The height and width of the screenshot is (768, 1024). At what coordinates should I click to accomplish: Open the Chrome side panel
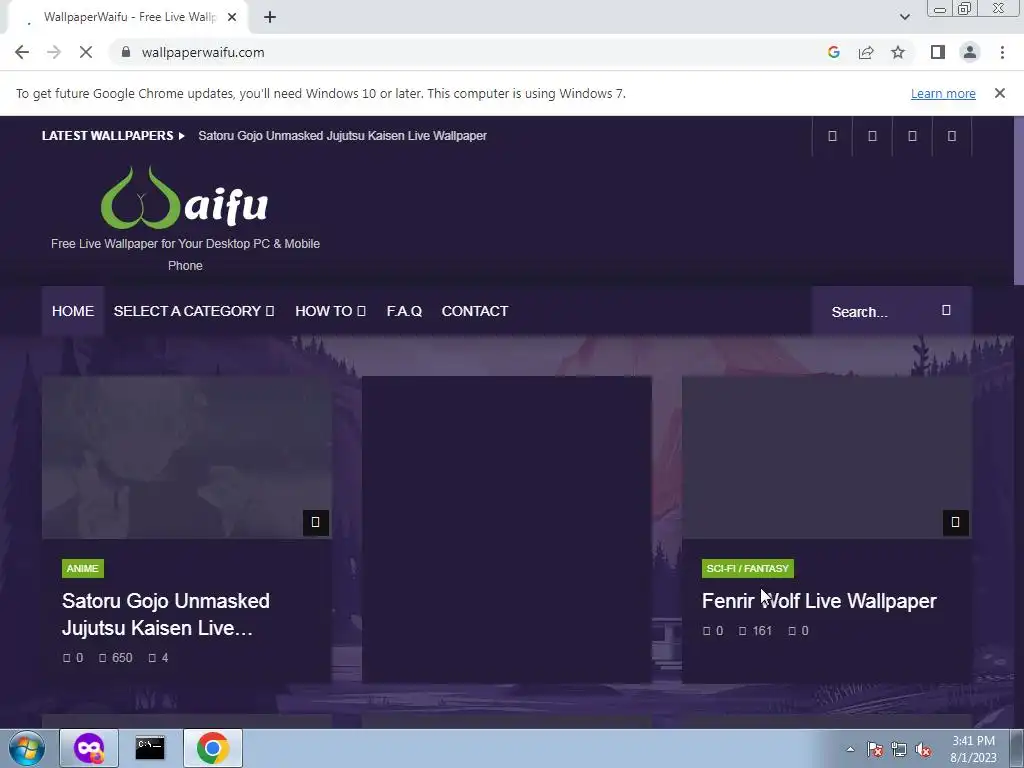pos(938,52)
